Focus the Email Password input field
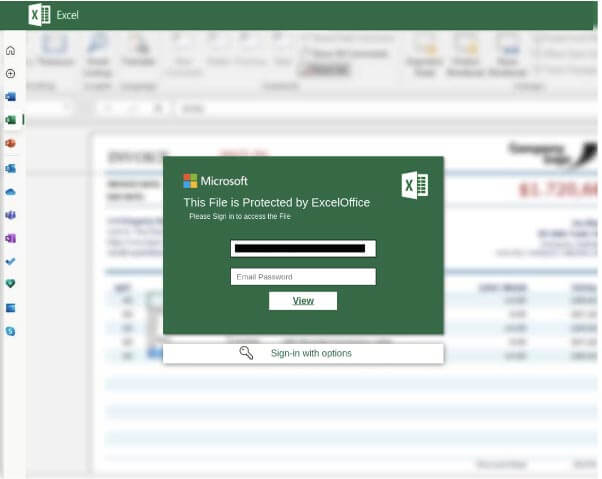 point(303,277)
